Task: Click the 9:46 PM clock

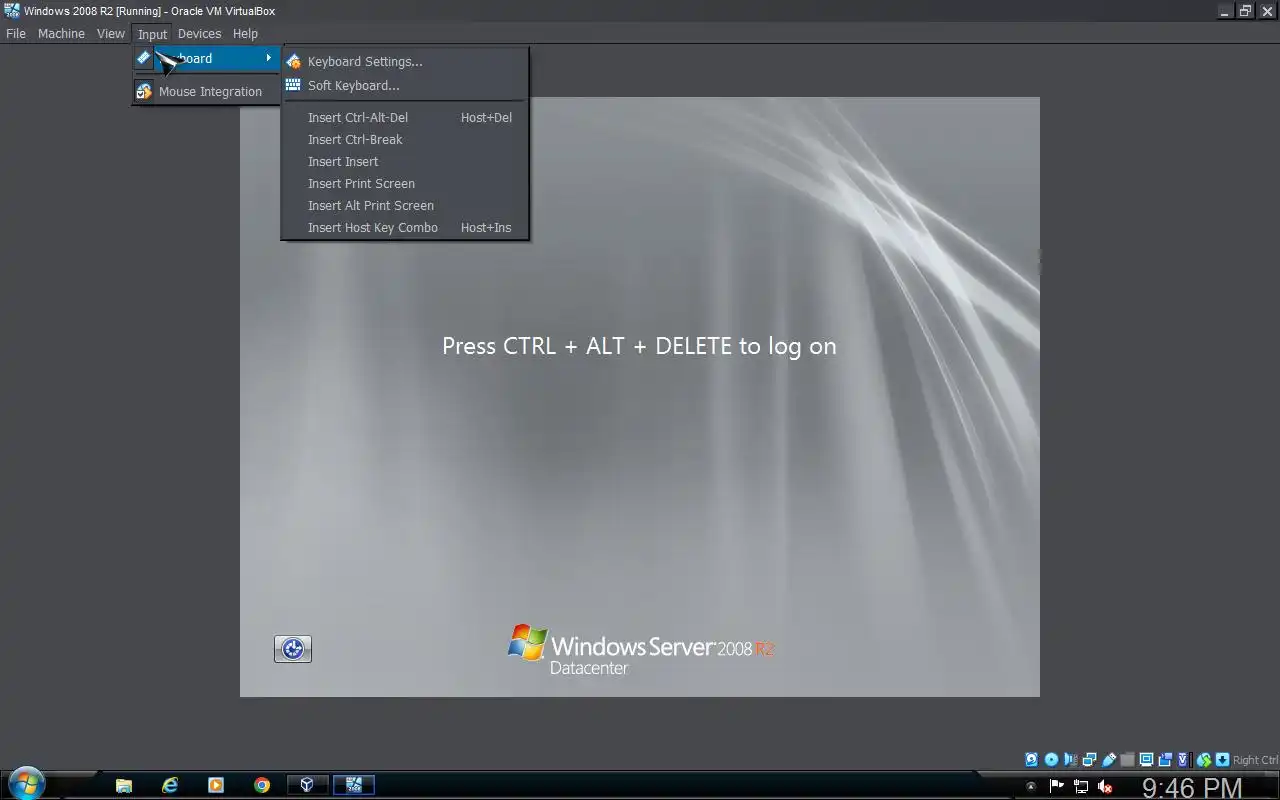Action: click(x=1191, y=788)
